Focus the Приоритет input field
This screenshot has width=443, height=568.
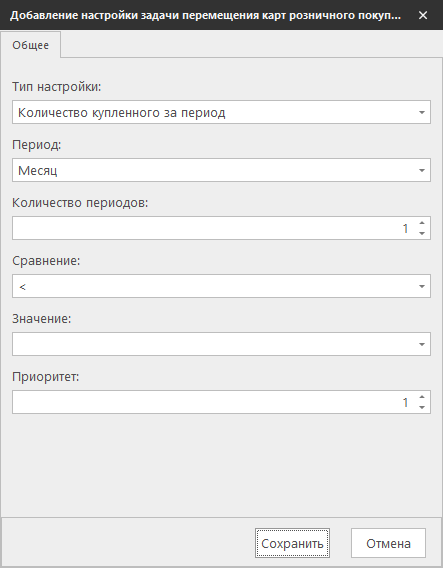(x=214, y=402)
